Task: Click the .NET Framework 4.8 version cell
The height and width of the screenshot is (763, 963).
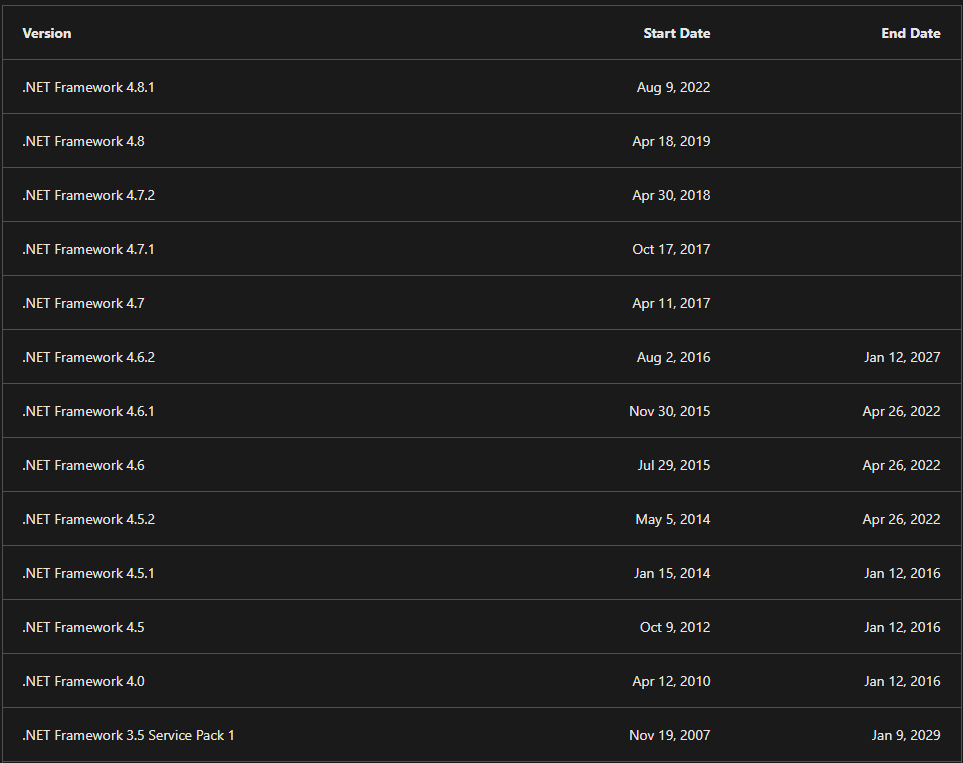Action: (83, 141)
